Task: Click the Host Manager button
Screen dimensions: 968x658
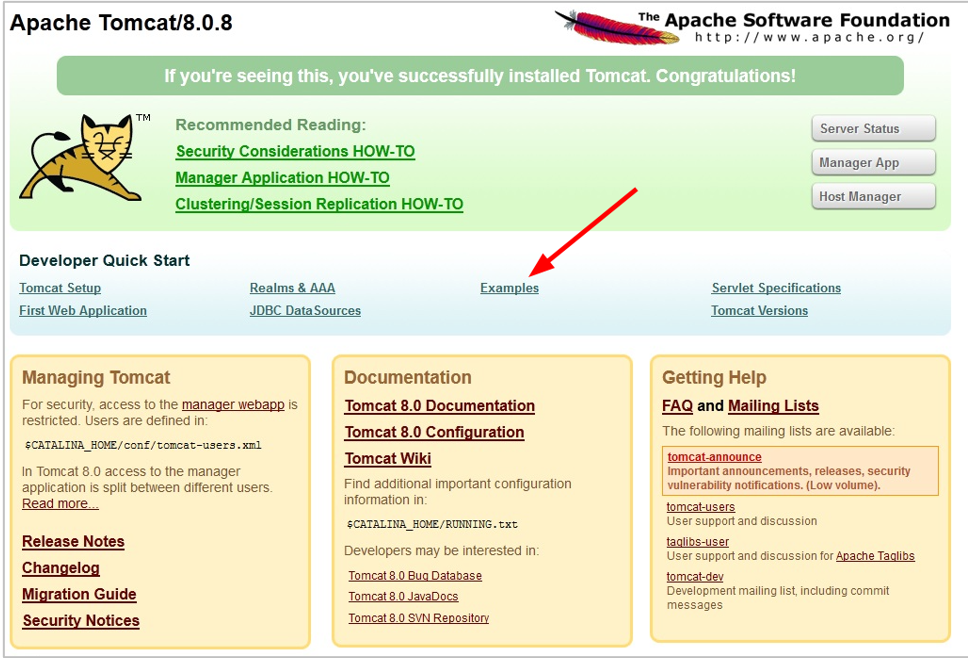Action: click(873, 197)
